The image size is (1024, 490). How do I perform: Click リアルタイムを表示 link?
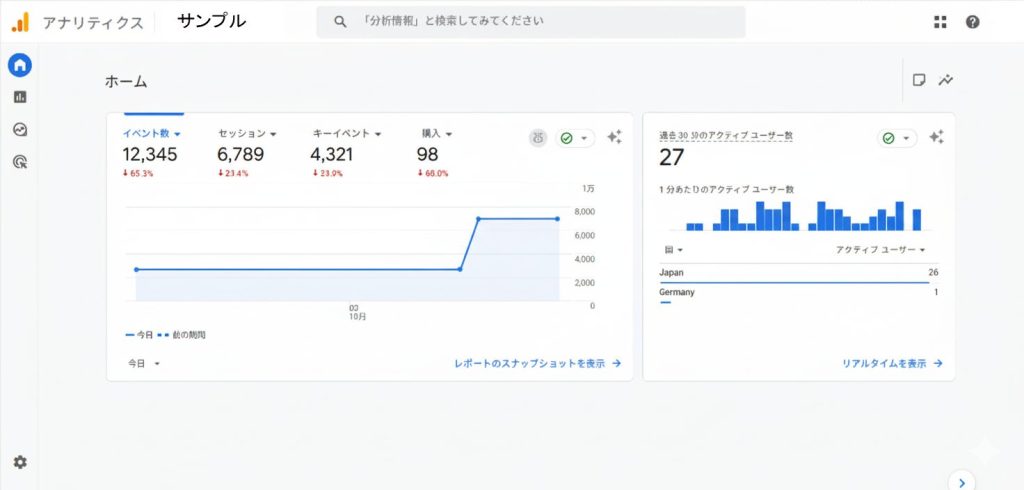892,364
